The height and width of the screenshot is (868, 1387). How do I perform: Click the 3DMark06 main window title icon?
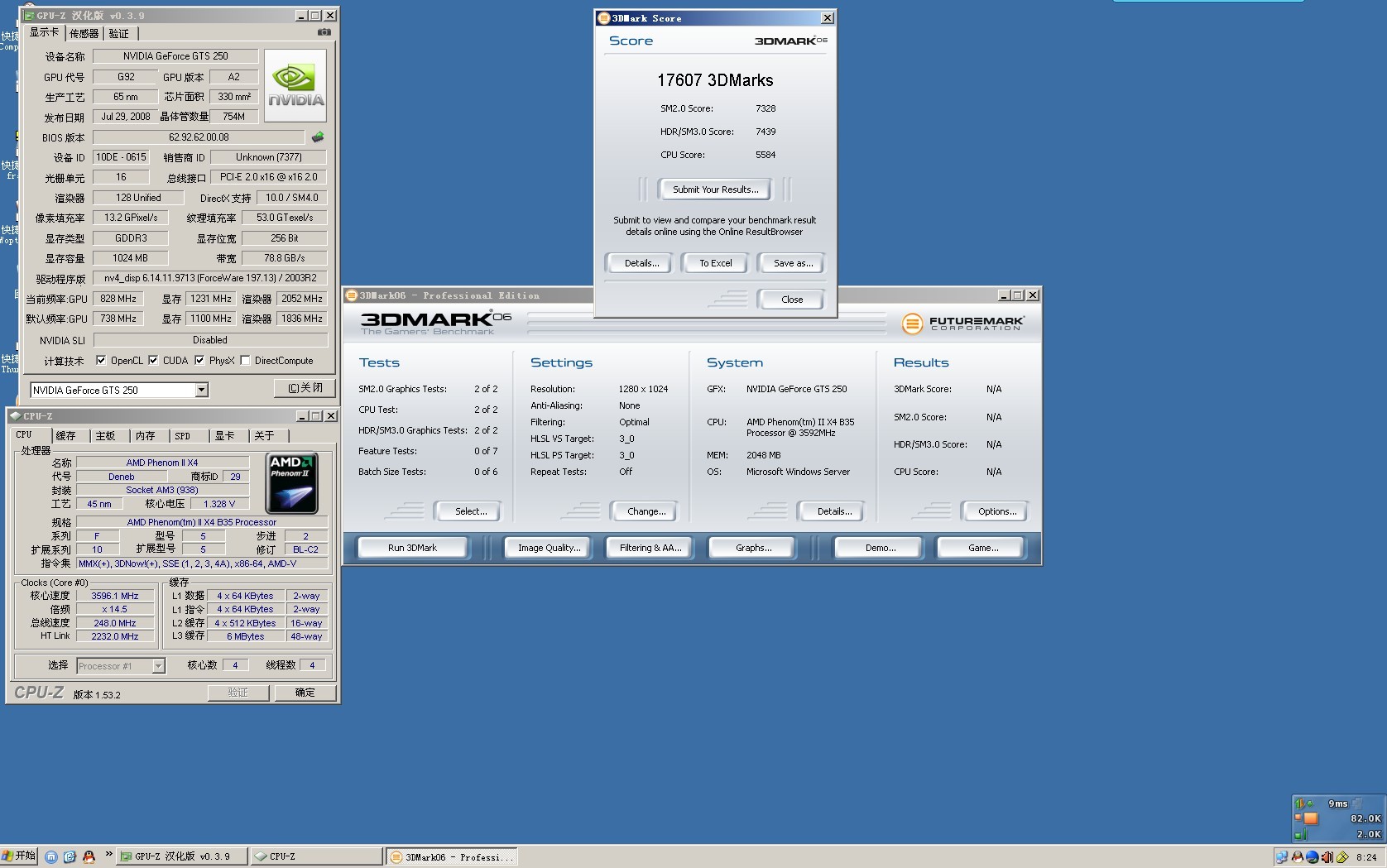(352, 295)
